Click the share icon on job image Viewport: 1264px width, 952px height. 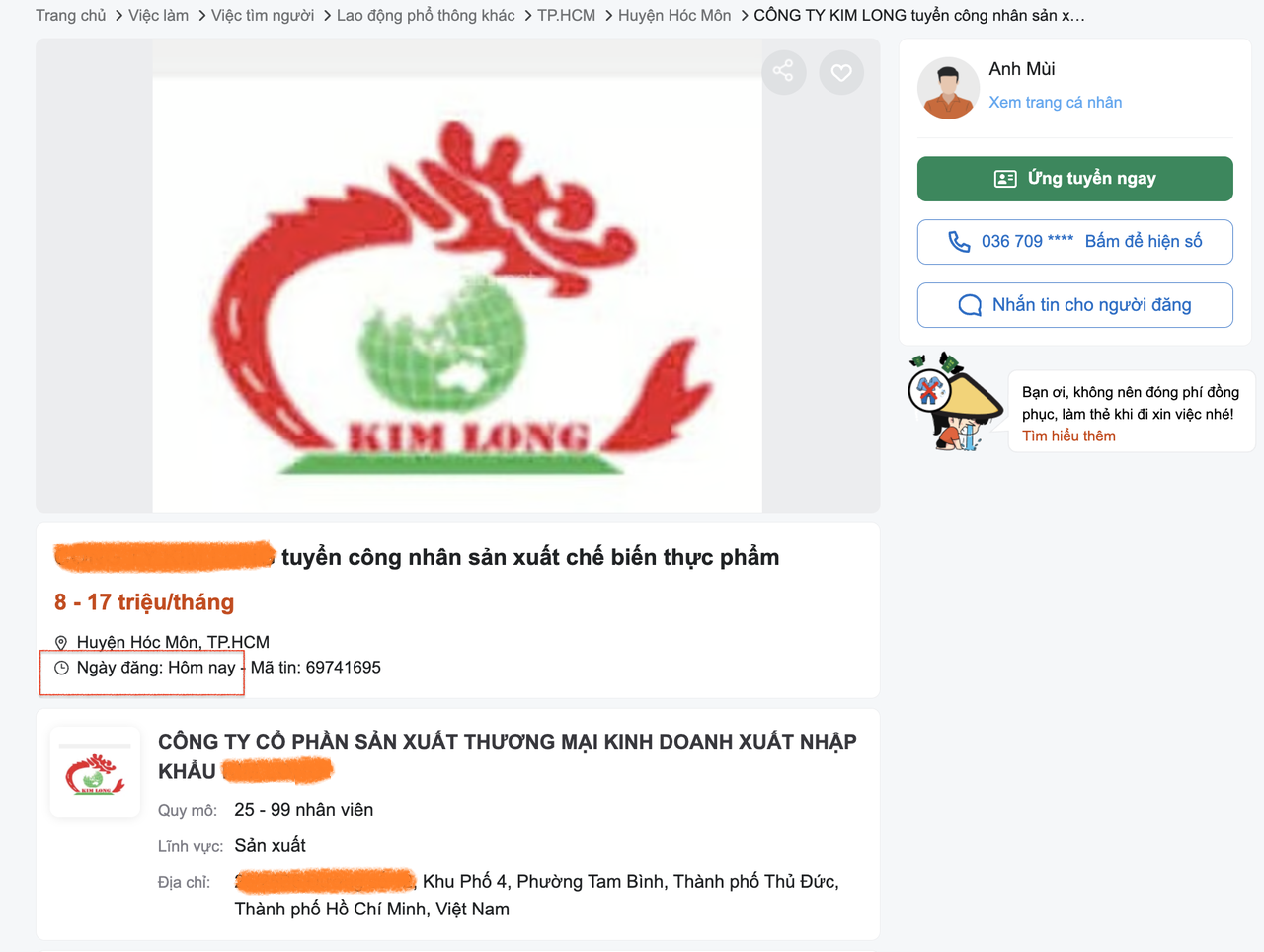784,72
